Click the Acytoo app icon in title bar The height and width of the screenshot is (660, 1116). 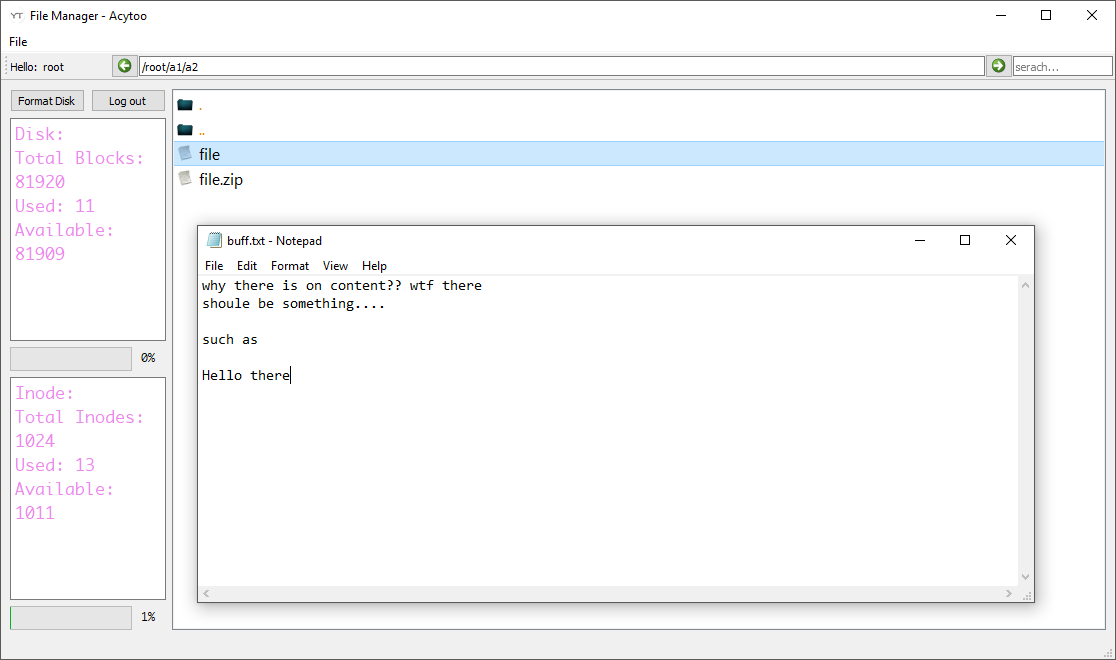pyautogui.click(x=14, y=15)
